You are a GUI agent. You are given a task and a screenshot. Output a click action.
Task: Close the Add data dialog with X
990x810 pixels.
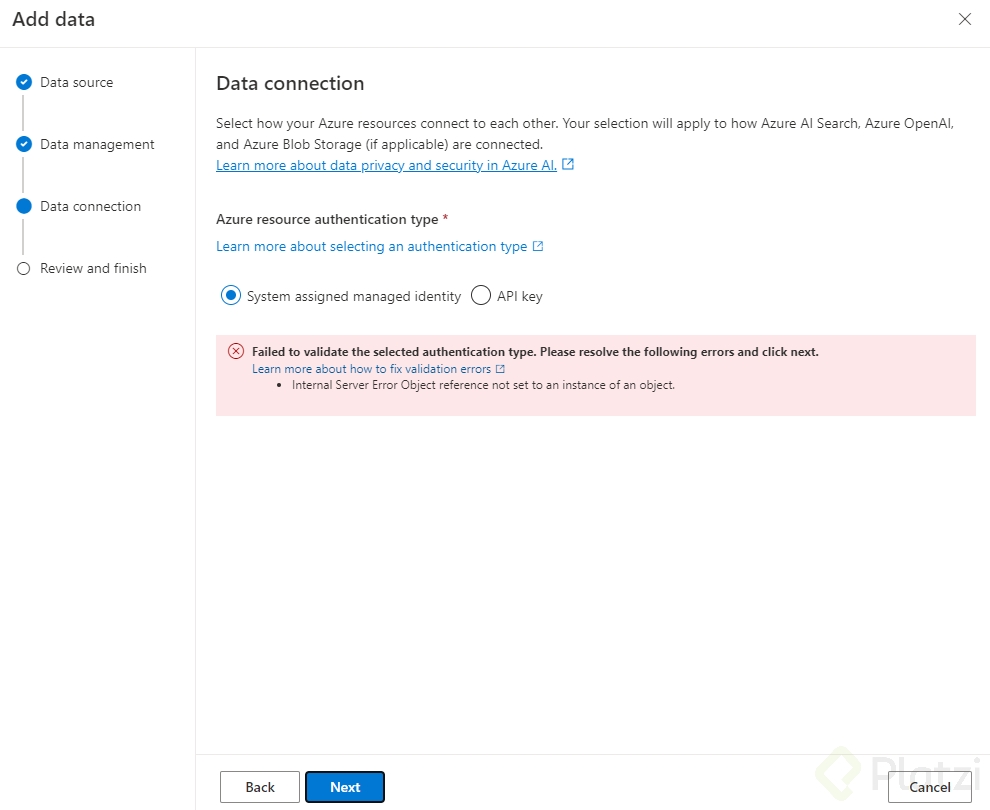point(965,19)
